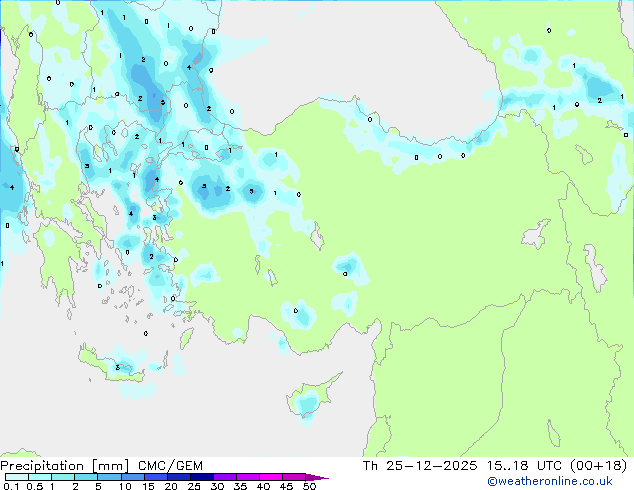Select the '50' legend scale label
Screen dimensions: 634x490
309,486
